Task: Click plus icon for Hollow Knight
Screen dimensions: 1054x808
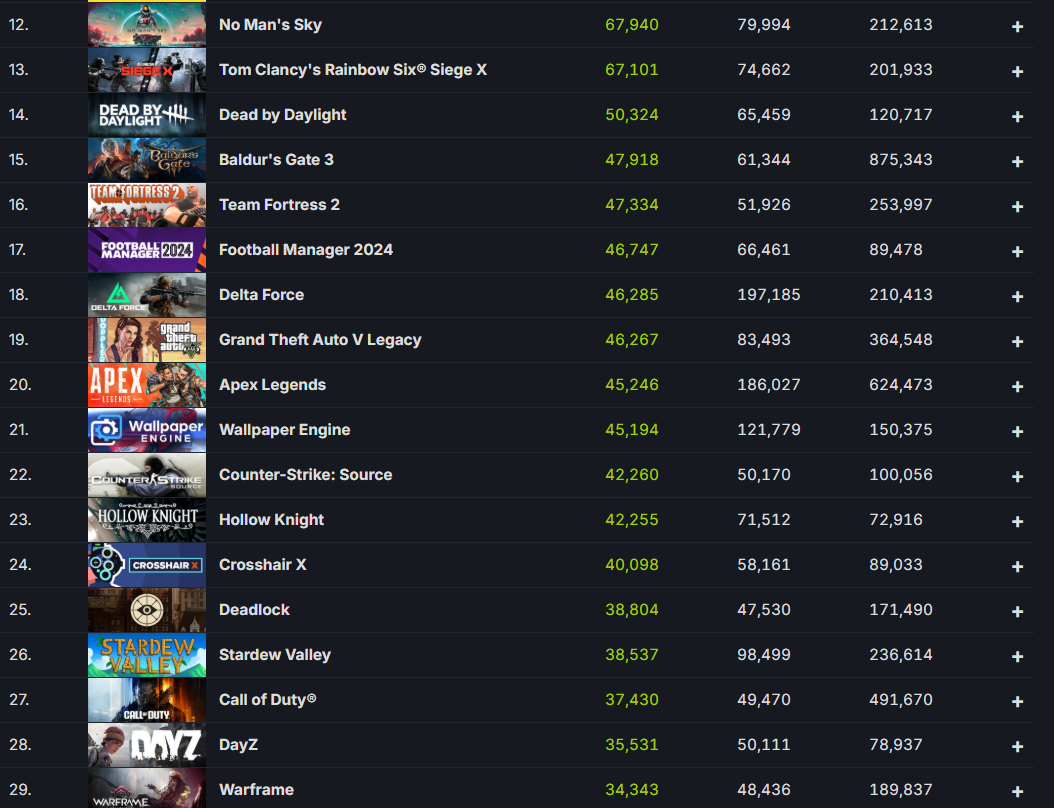Action: pyautogui.click(x=1018, y=522)
